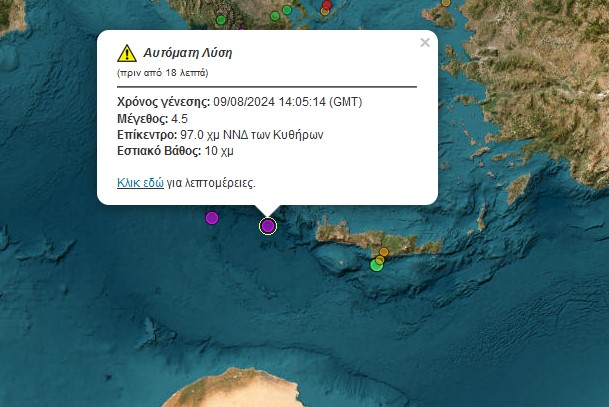Select the middle green marker above the popup
Viewport: 609px width, 407px height.
coord(275,16)
